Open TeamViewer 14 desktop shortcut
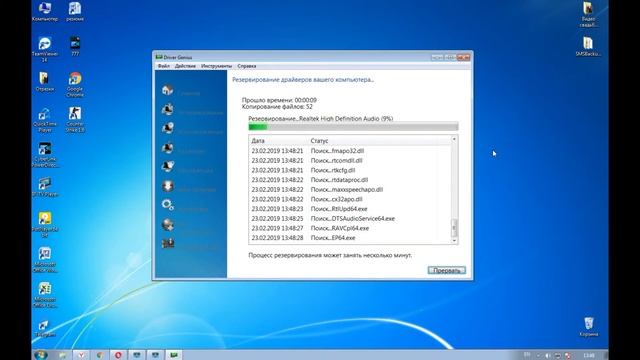640x360 pixels. coord(45,49)
